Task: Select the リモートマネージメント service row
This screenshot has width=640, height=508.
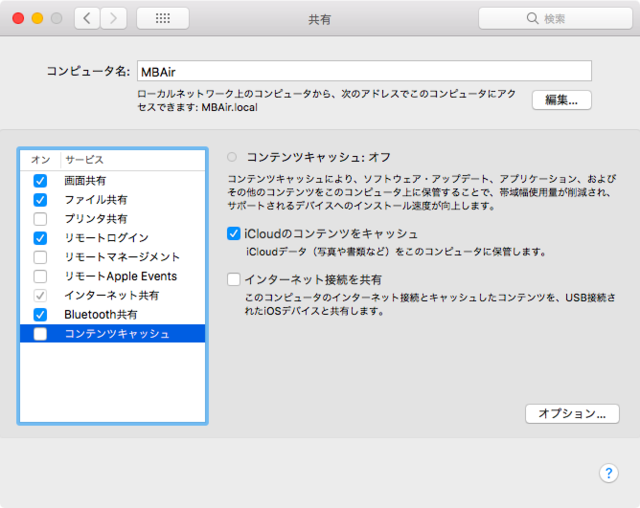Action: (x=113, y=257)
